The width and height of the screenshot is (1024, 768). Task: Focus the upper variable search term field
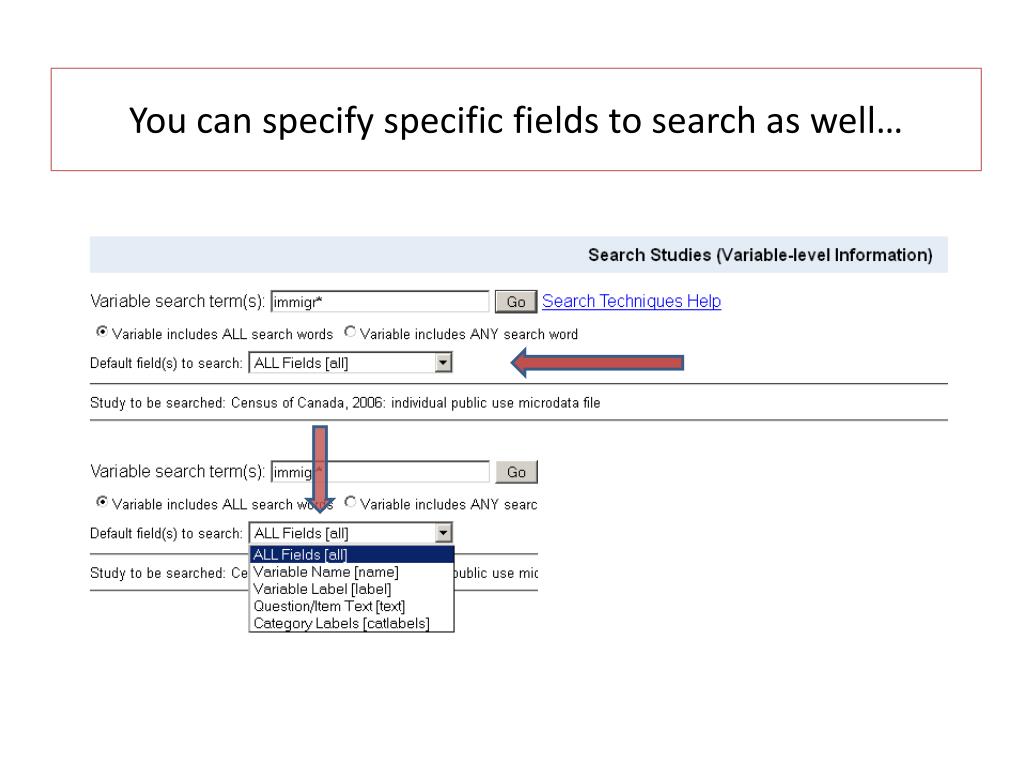tap(380, 302)
